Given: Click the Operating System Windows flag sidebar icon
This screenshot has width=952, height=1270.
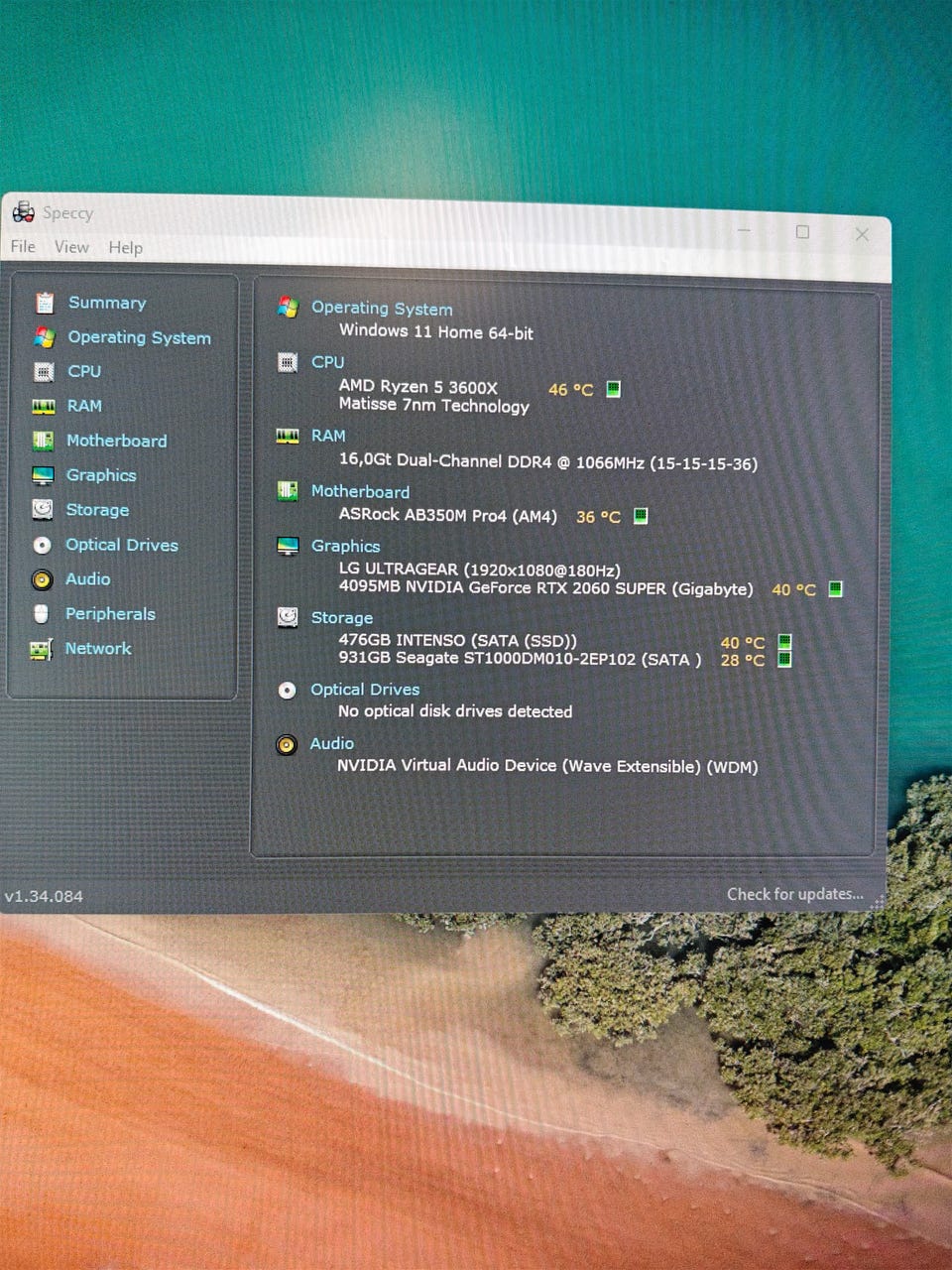Looking at the screenshot, I should [44, 337].
